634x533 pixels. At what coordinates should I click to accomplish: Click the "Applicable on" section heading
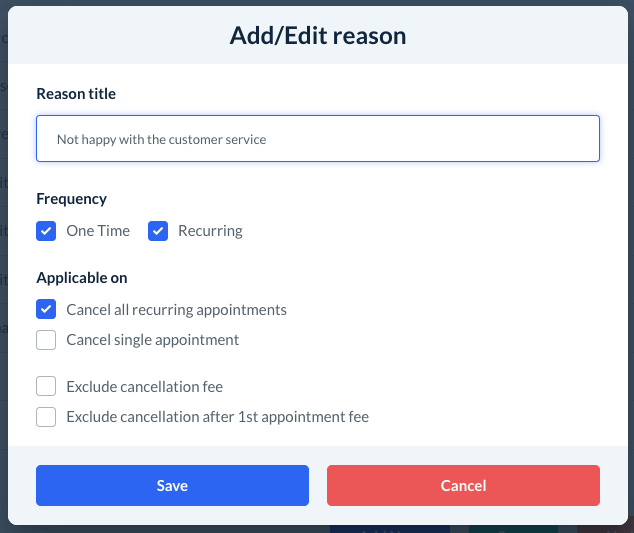(82, 278)
